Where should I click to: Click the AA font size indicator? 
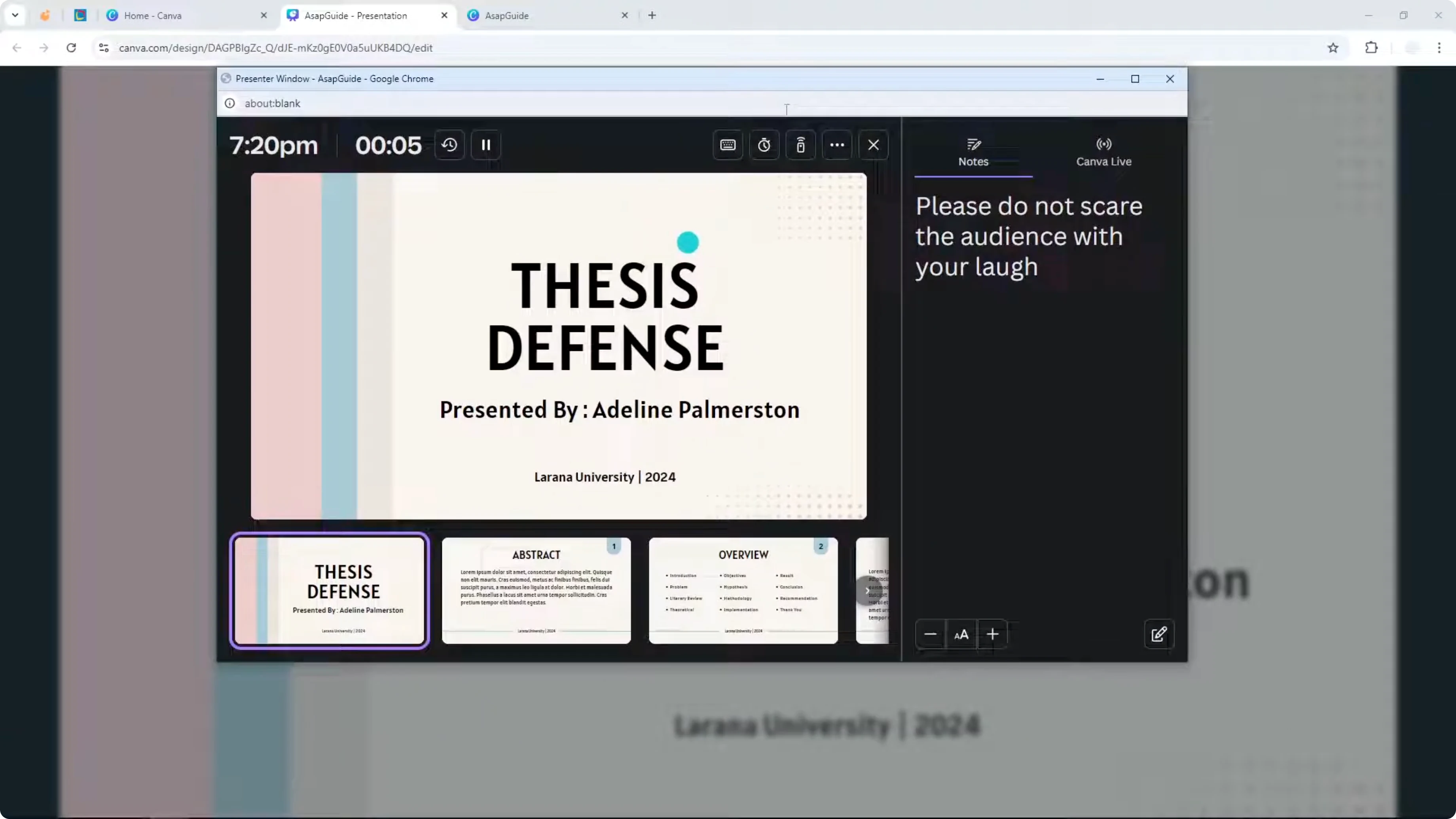tap(961, 634)
